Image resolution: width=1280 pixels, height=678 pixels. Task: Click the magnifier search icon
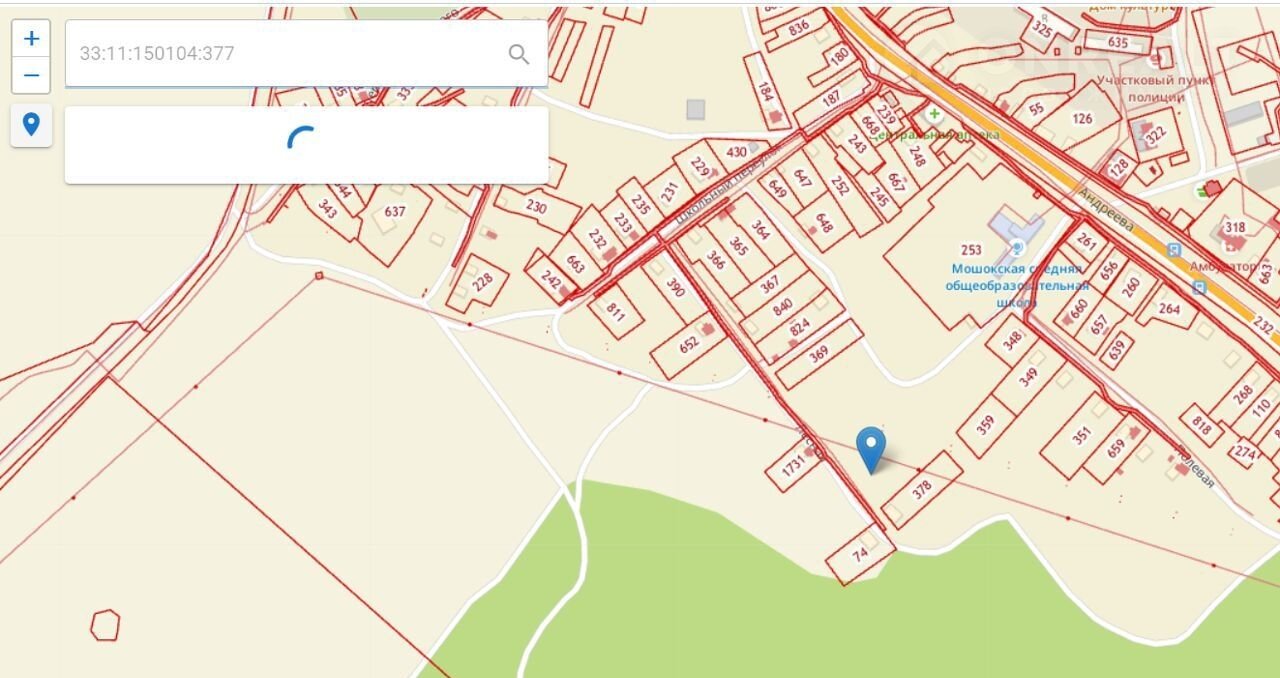519,54
